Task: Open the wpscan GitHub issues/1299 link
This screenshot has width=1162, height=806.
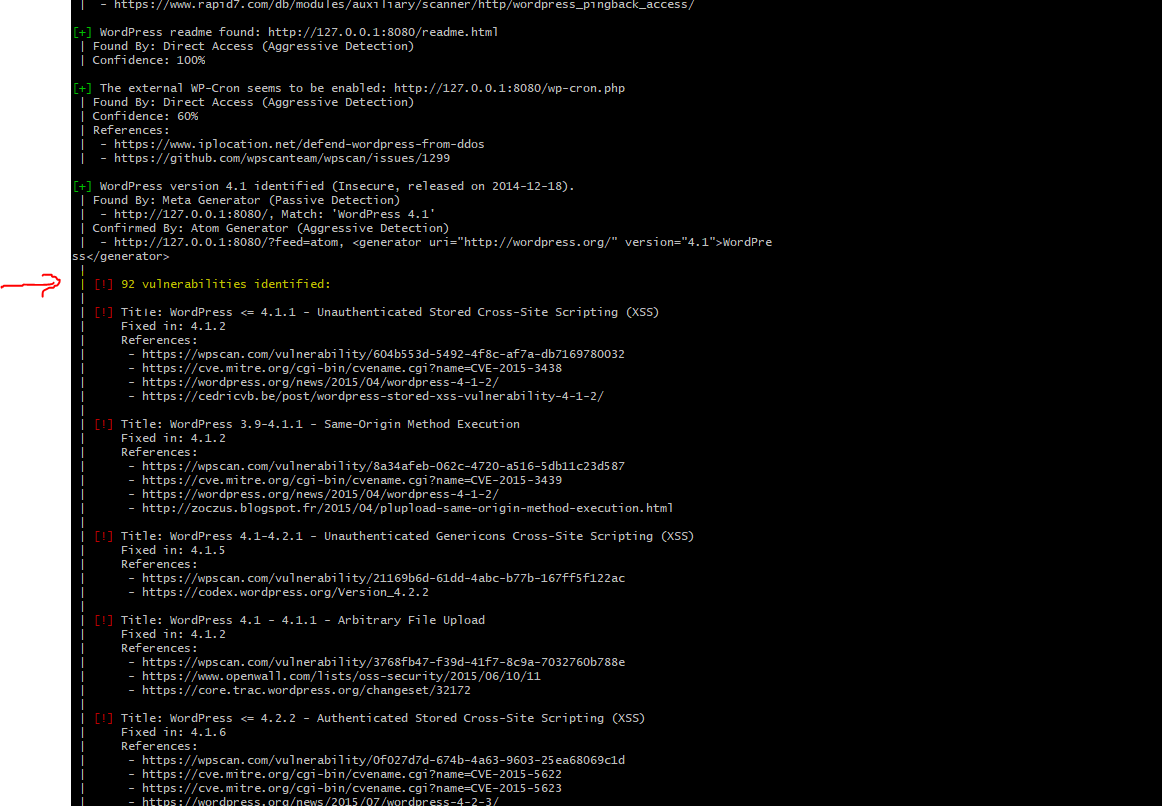Action: 282,159
